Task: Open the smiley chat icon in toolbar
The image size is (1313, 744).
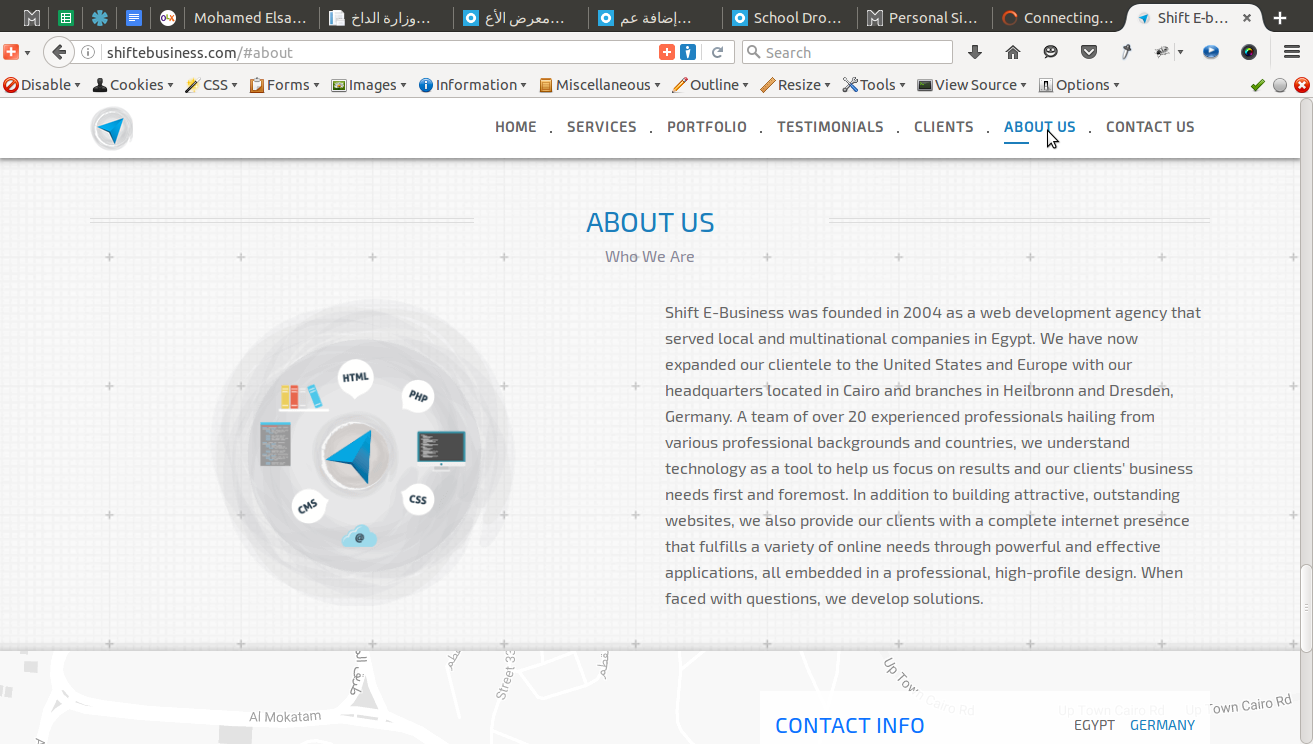Action: 1050,52
